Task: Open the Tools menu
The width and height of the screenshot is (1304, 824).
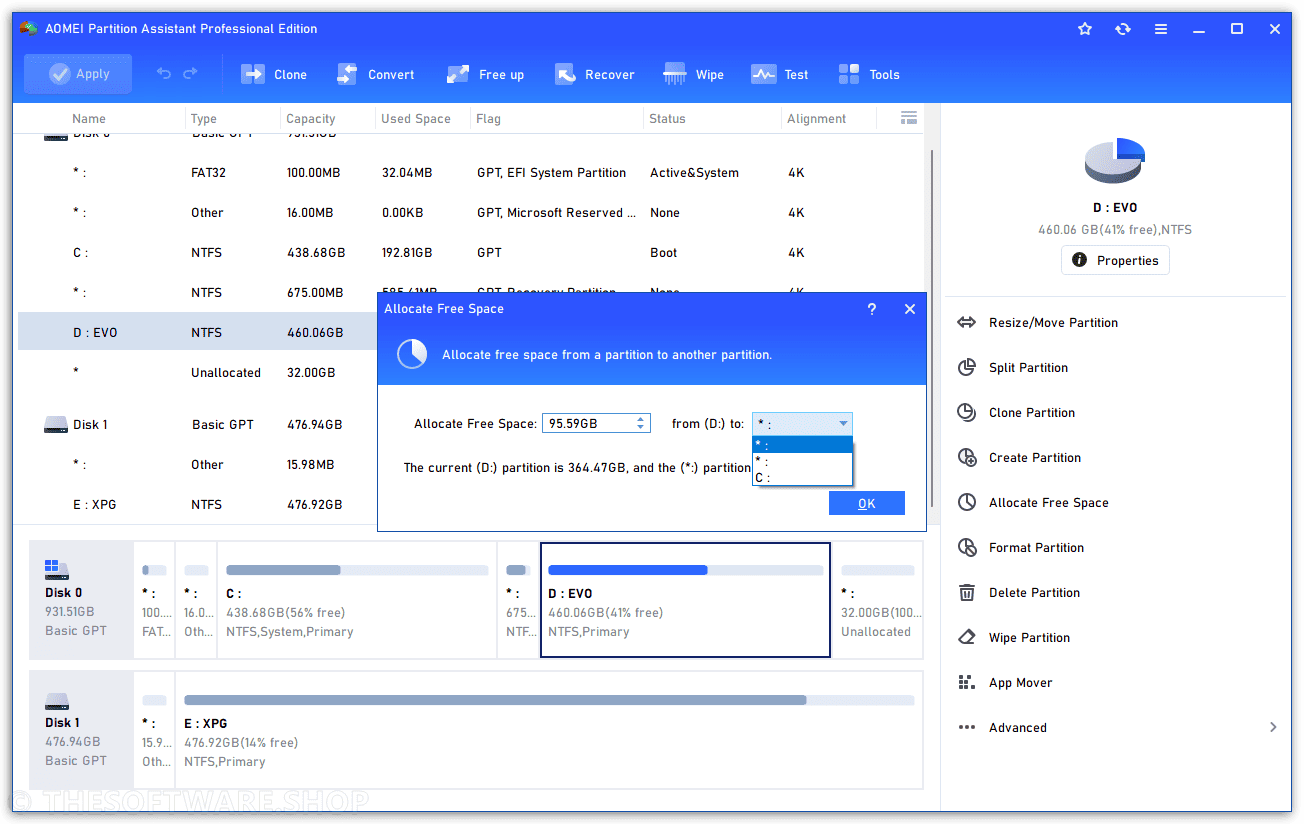Action: [869, 74]
